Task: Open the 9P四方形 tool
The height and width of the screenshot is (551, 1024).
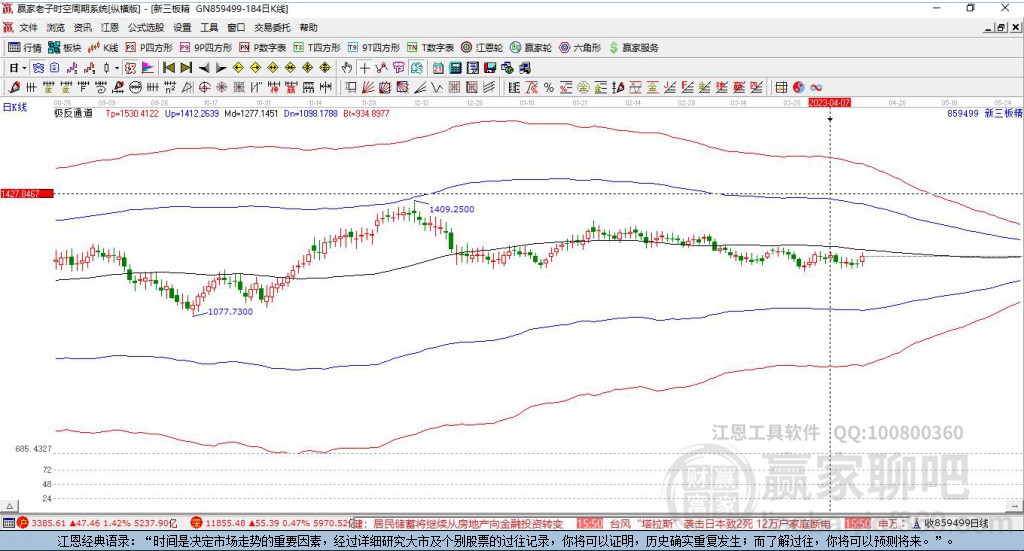Action: (x=206, y=48)
